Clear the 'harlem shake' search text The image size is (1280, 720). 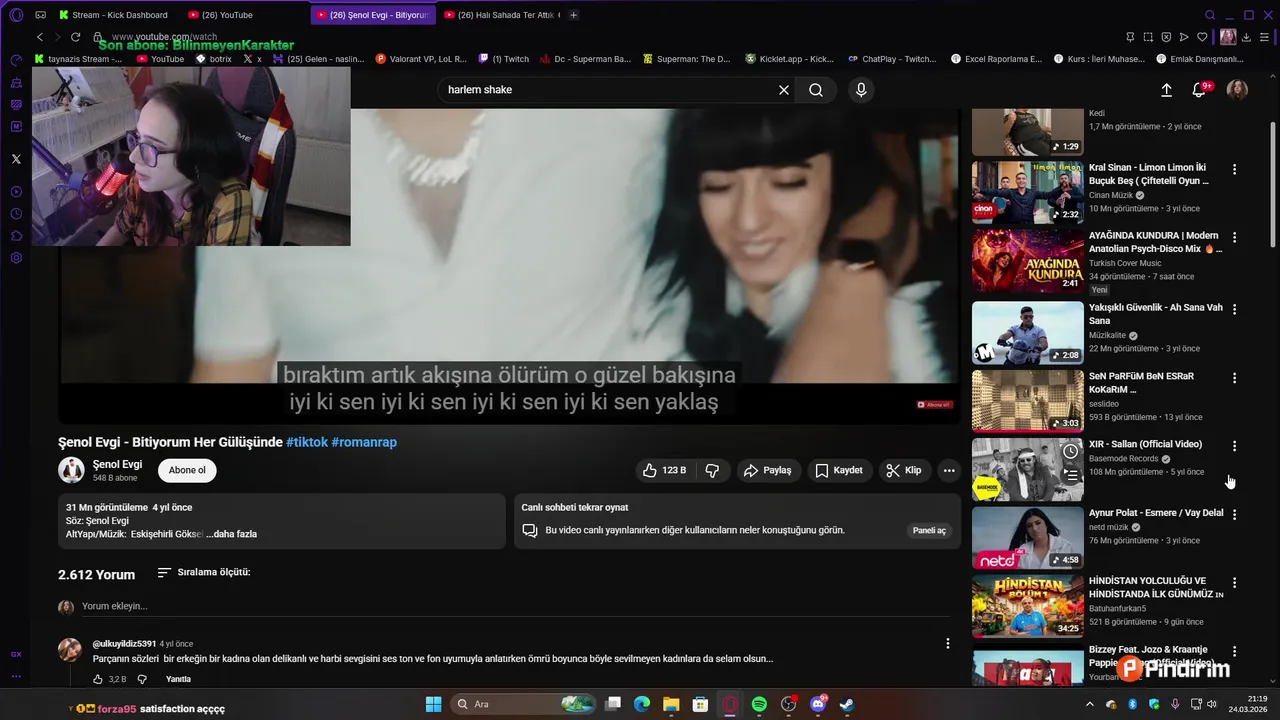[x=784, y=90]
